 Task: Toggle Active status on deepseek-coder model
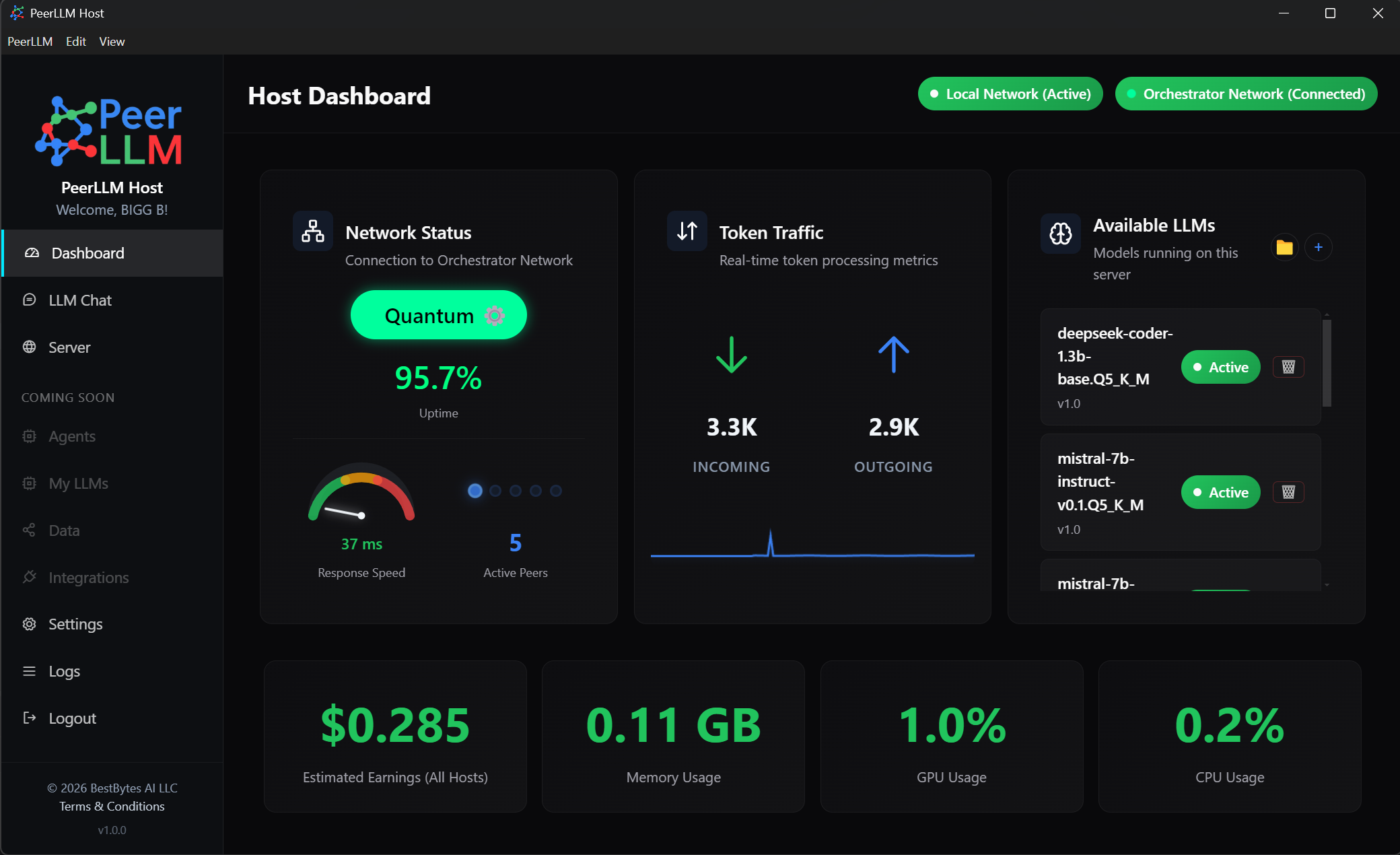[x=1220, y=367]
